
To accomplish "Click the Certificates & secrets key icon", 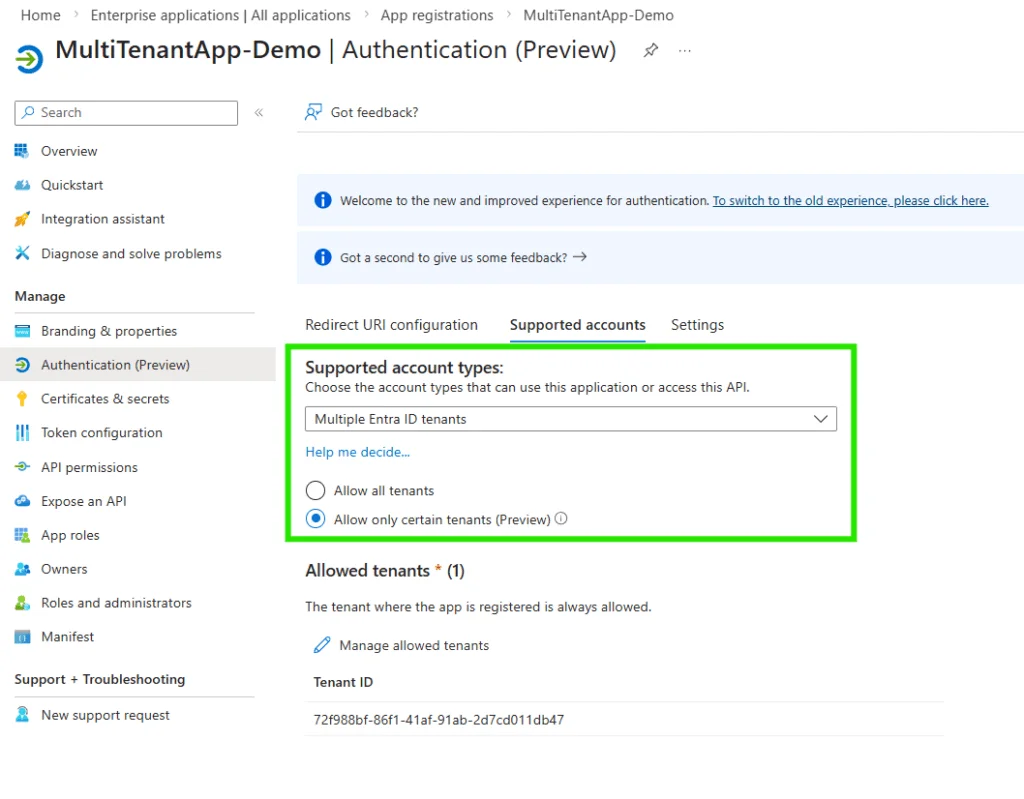I will [22, 399].
